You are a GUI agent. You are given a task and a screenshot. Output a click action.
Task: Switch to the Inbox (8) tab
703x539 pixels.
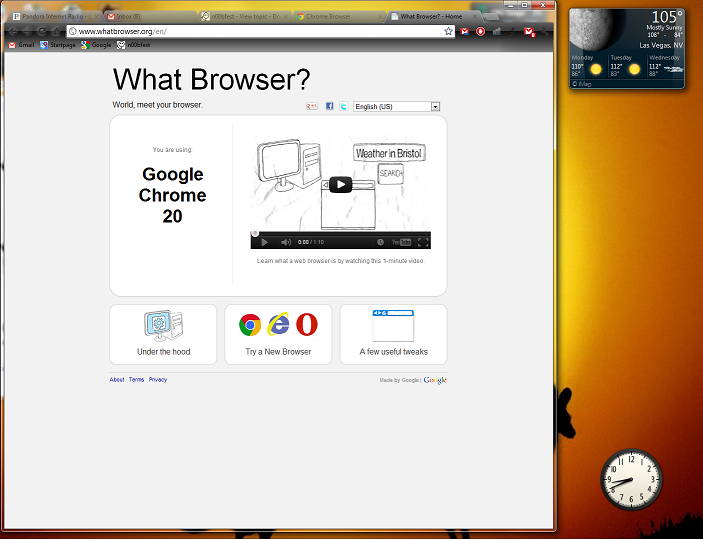point(150,17)
